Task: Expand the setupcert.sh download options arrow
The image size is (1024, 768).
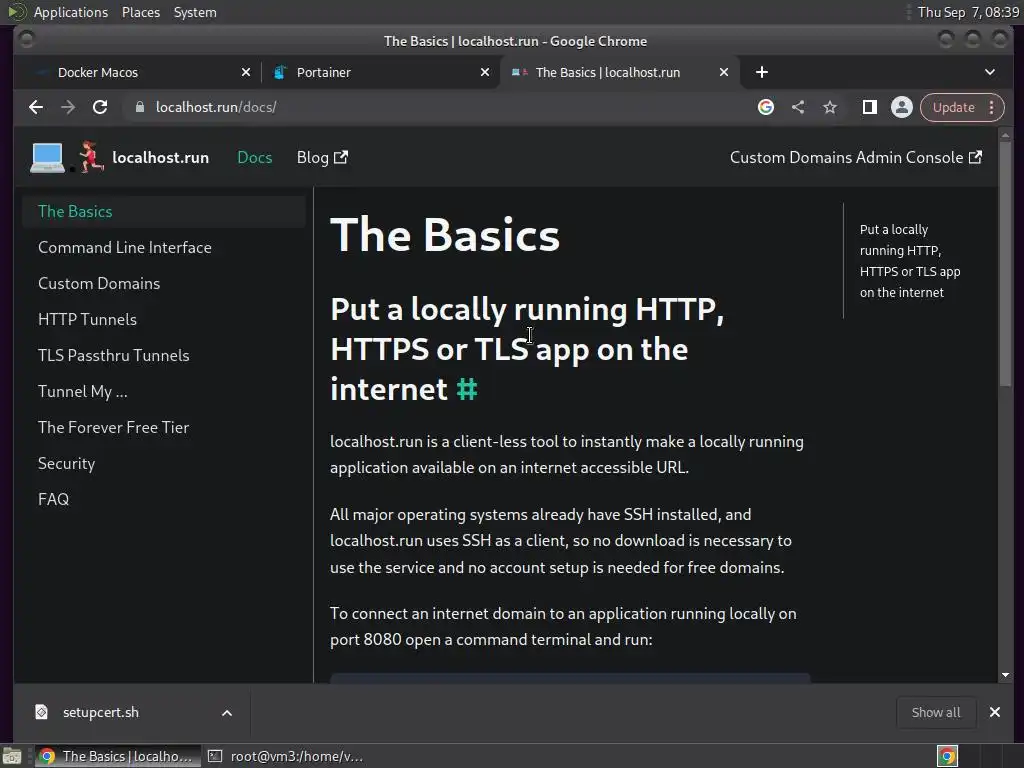Action: click(227, 712)
